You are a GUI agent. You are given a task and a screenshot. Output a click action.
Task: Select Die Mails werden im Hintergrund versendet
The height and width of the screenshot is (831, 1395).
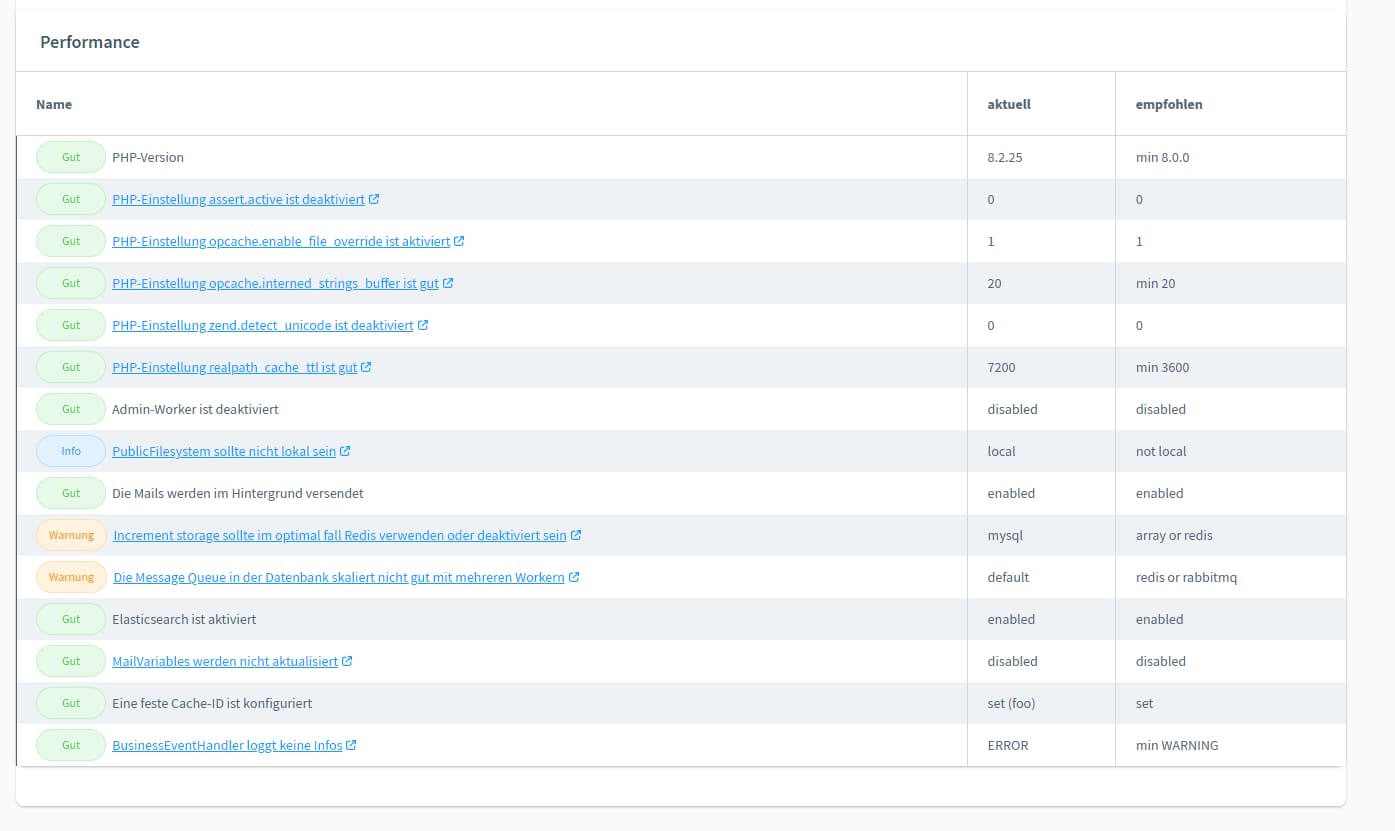click(x=238, y=493)
